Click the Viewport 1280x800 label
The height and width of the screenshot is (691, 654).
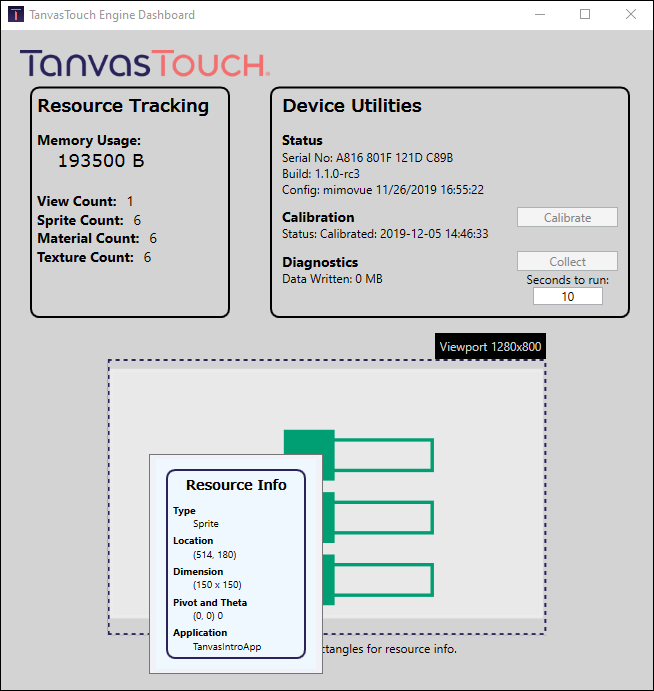[x=490, y=347]
